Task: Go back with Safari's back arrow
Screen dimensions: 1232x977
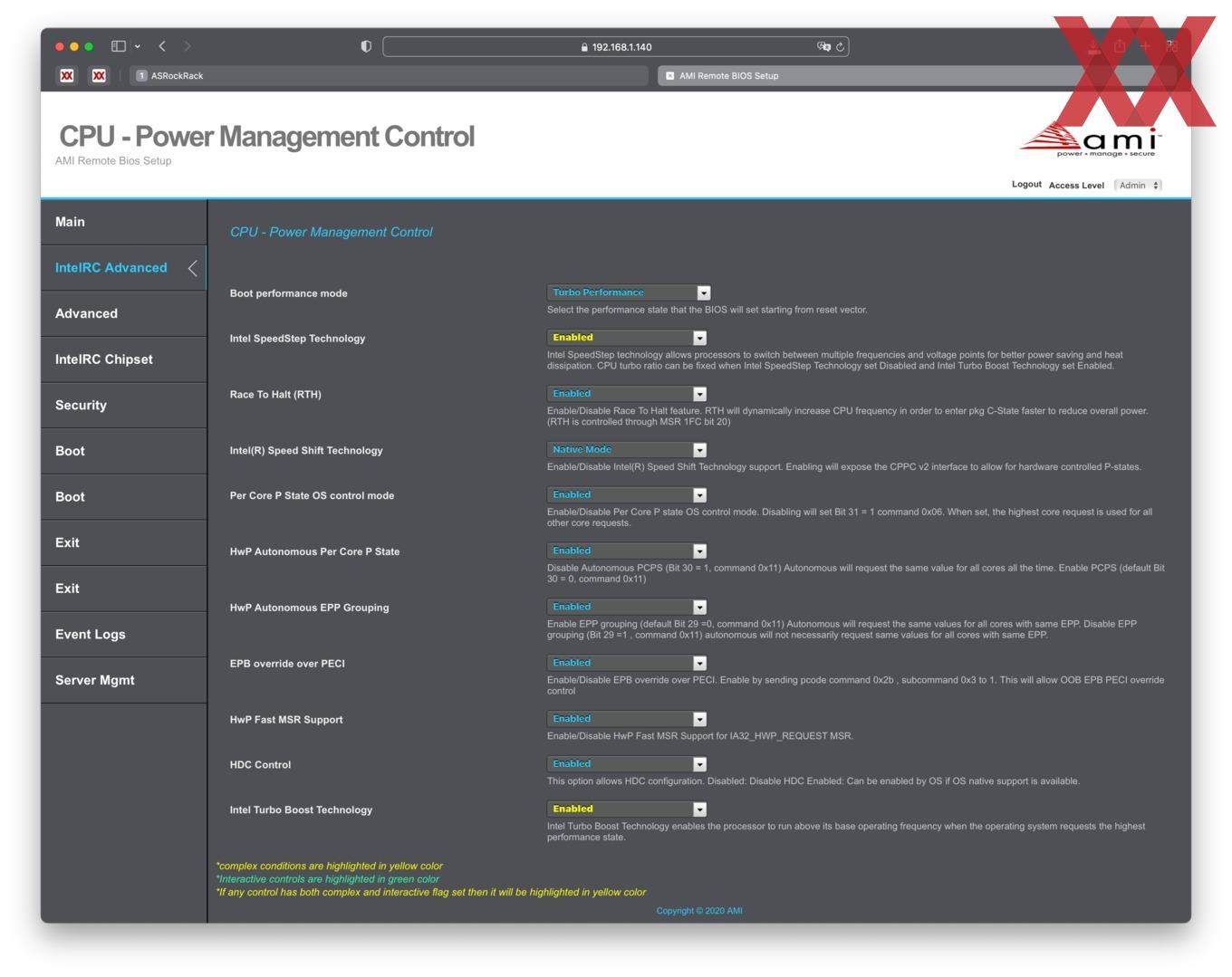Action: (162, 46)
